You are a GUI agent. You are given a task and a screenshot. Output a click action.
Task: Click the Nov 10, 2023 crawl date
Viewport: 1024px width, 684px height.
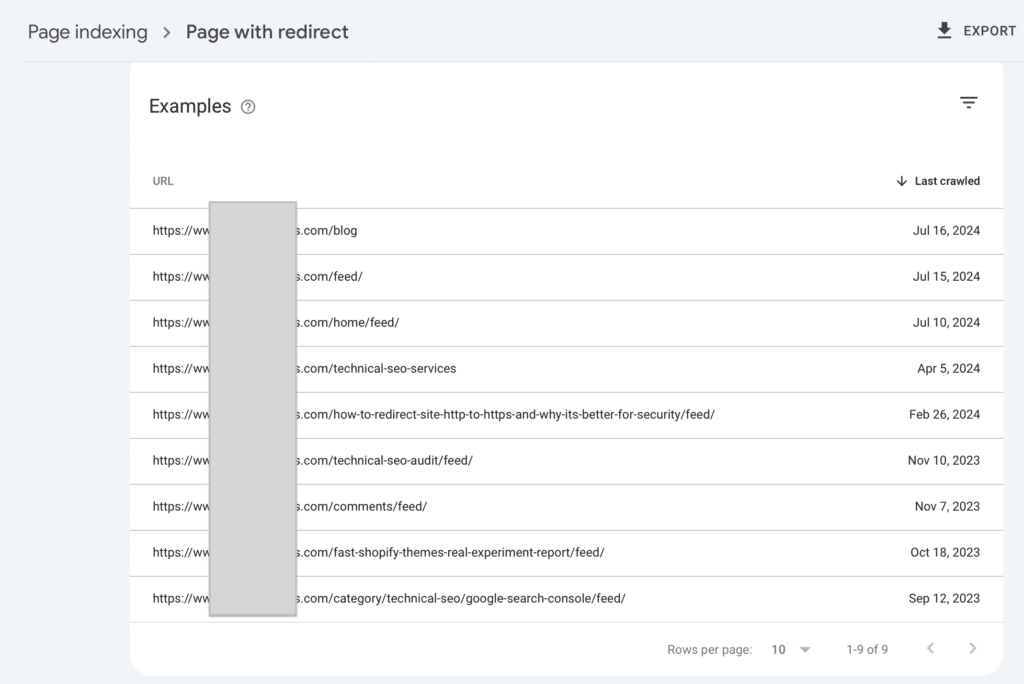point(944,461)
